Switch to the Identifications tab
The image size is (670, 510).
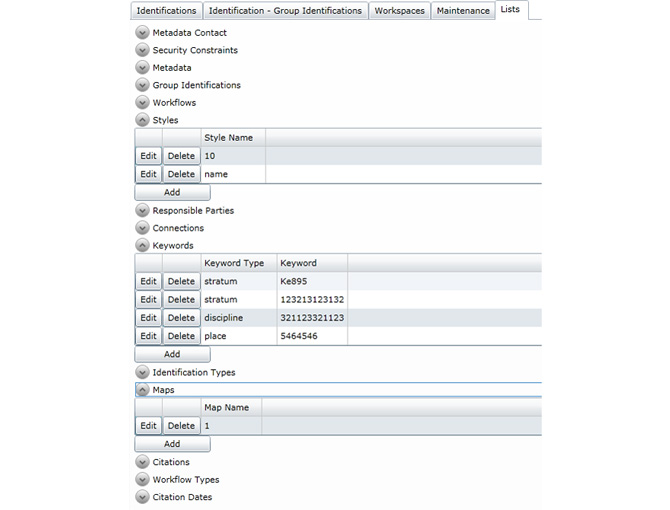167,11
